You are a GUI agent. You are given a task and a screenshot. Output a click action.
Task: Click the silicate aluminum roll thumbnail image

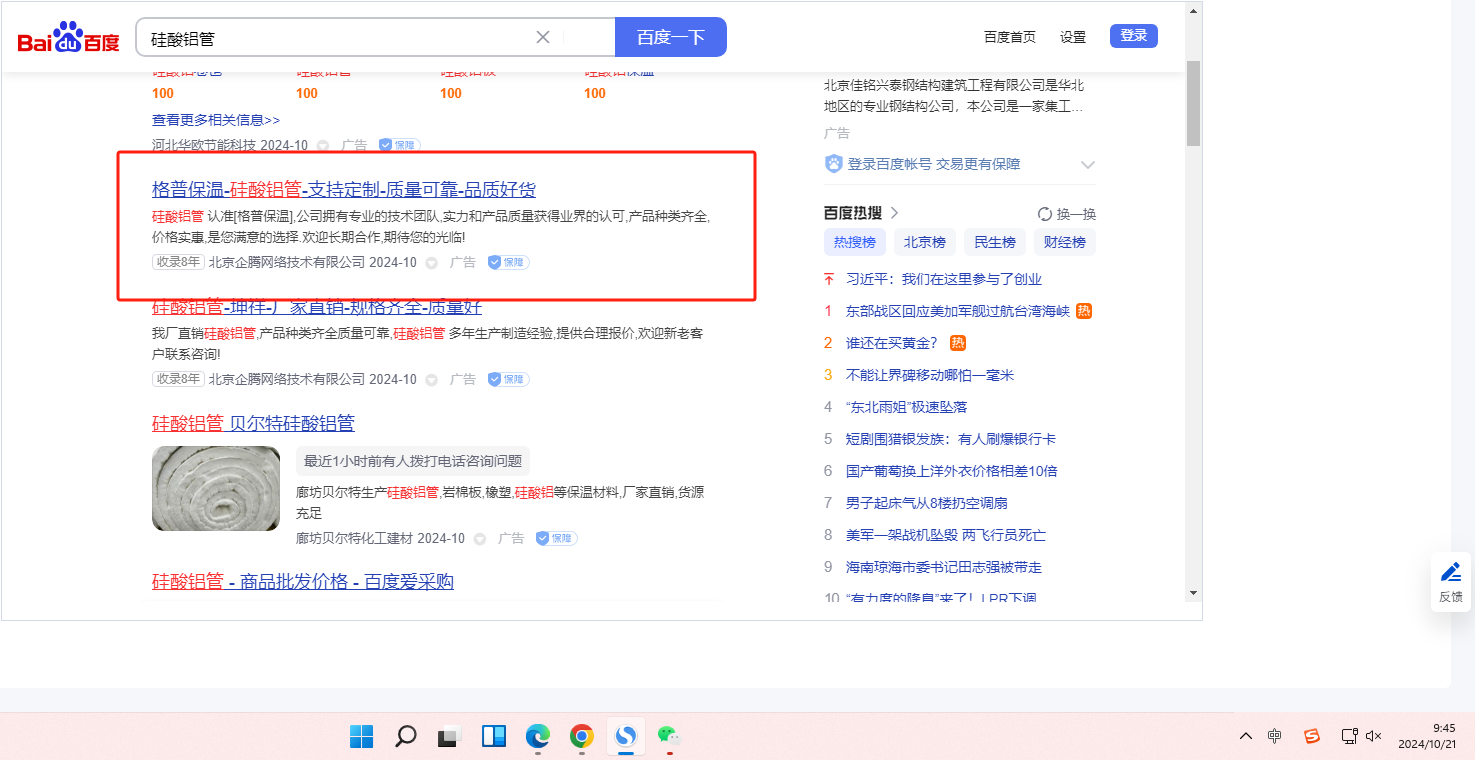(x=216, y=488)
